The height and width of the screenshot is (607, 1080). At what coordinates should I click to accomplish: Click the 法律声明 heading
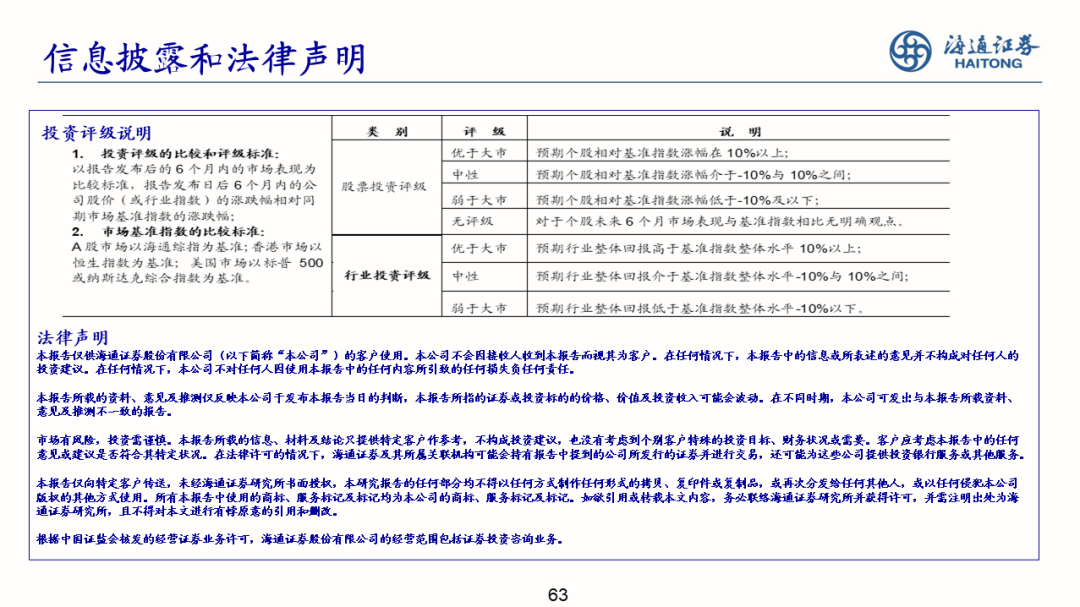(x=72, y=338)
